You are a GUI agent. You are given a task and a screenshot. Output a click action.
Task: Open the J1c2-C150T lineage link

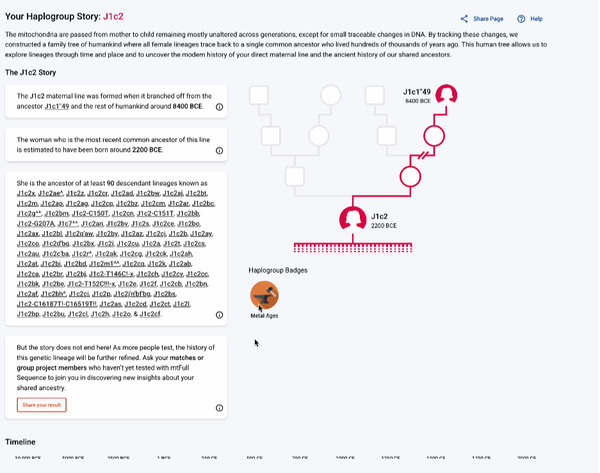(90, 214)
